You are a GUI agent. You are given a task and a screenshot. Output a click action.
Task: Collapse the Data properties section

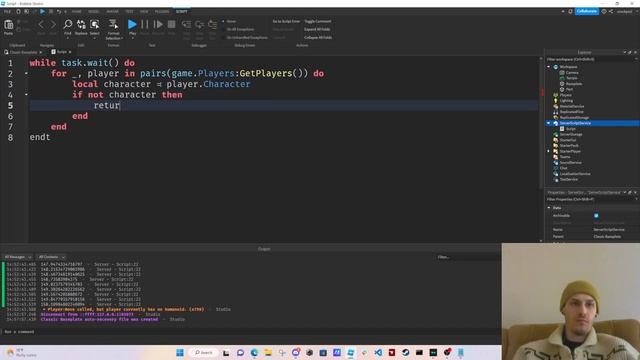point(549,208)
